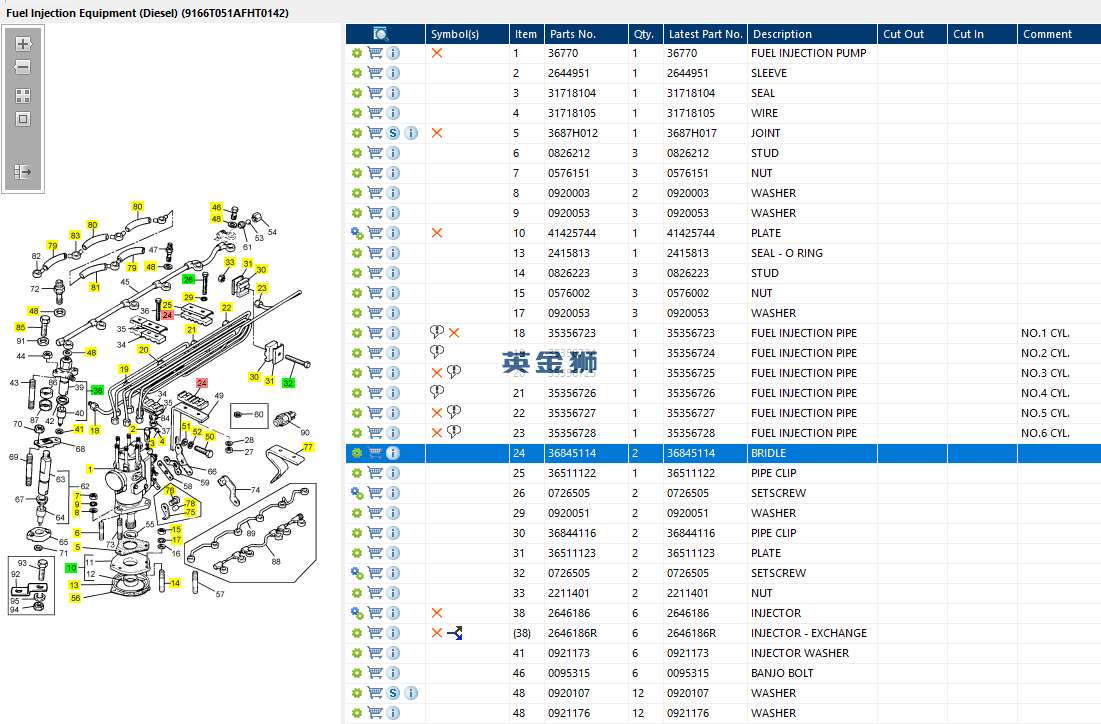Click yellow callout 56 in diagram
The image size is (1101, 724).
75,598
